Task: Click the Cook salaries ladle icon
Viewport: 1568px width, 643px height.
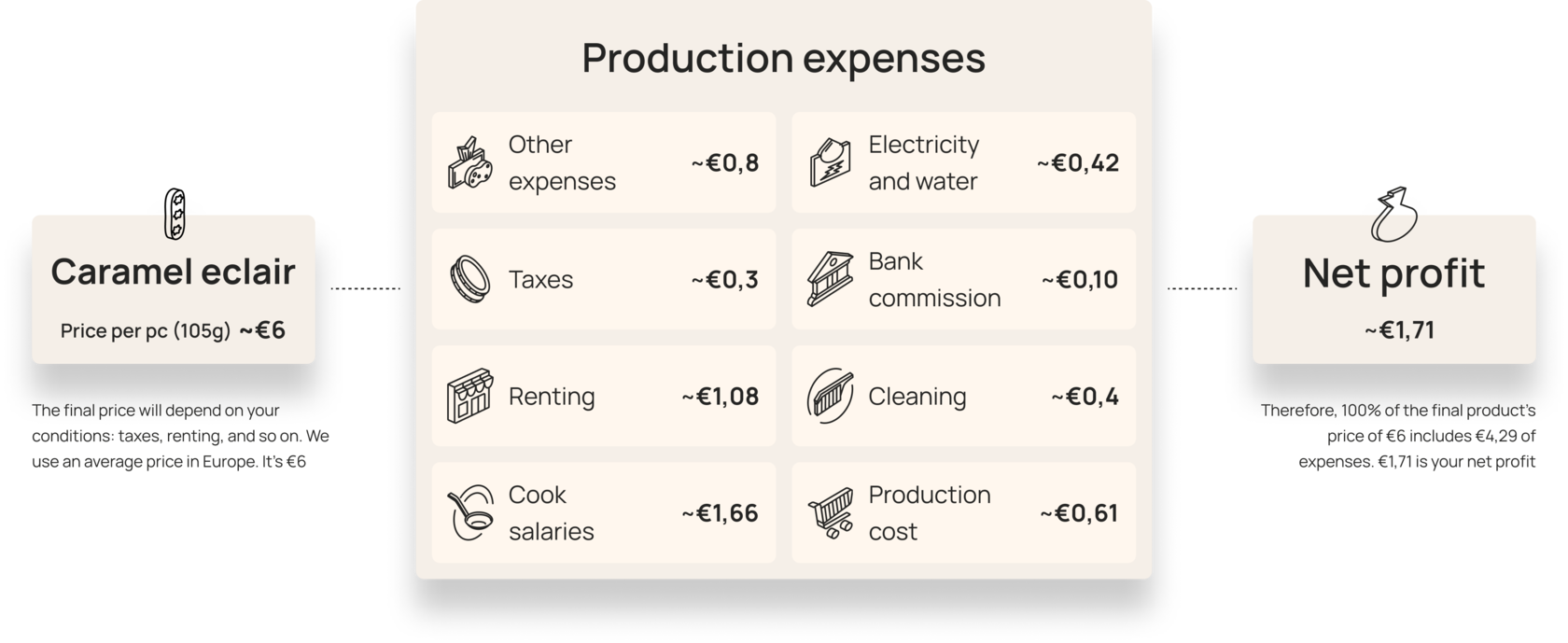Action: (469, 512)
